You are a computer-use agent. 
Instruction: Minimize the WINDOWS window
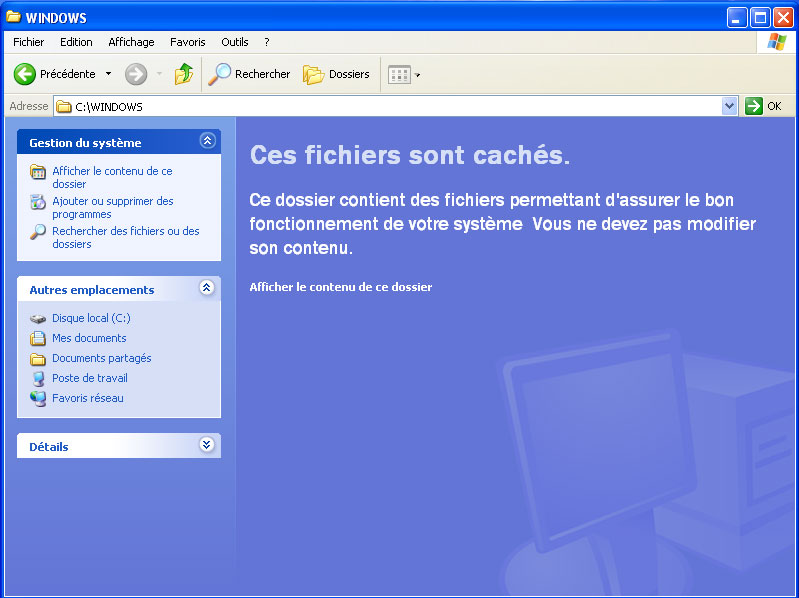(x=736, y=18)
